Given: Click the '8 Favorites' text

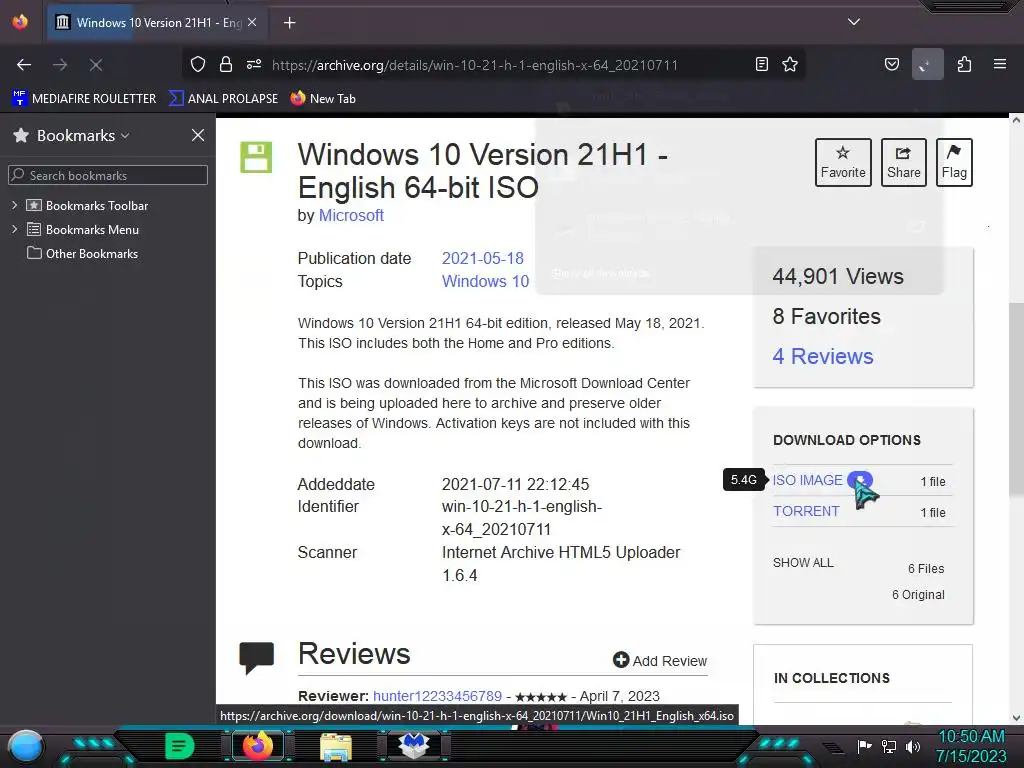Looking at the screenshot, I should (x=827, y=317).
